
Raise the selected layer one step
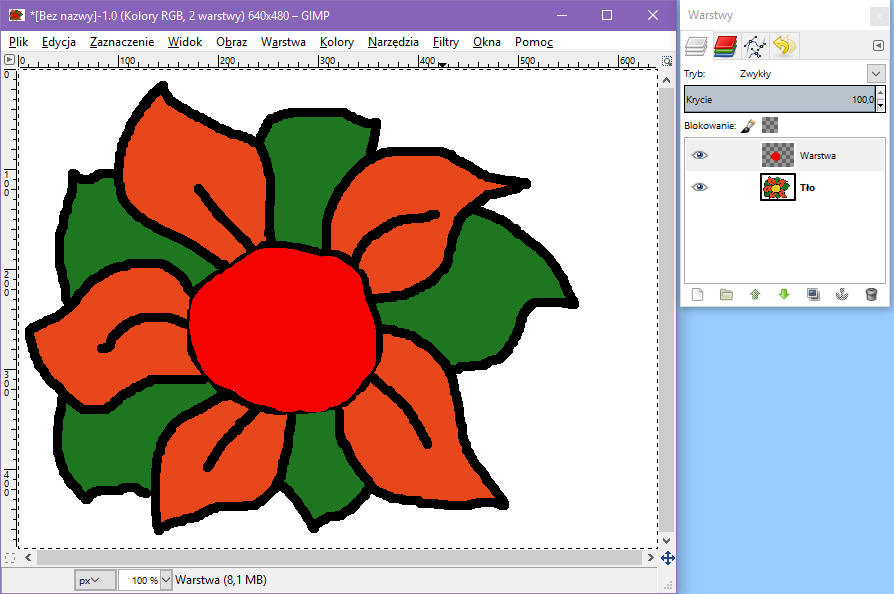(755, 294)
